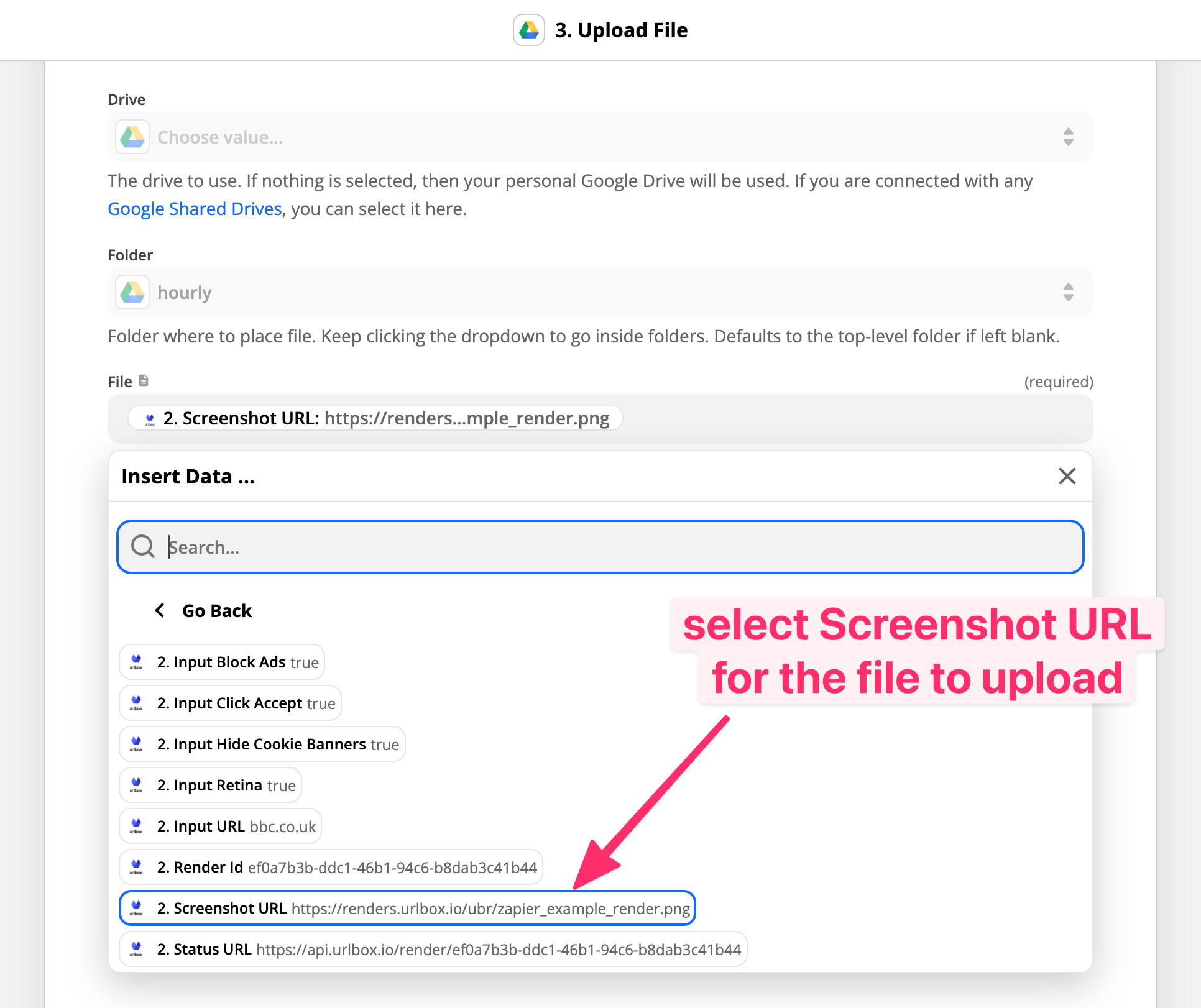This screenshot has height=1008, width=1201.
Task: Select the Input Block Ads true pill
Action: click(x=221, y=662)
